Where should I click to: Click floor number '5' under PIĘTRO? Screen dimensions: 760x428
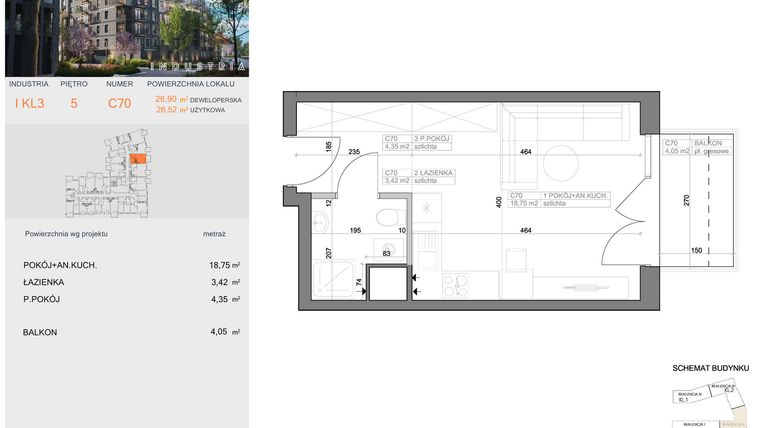click(74, 103)
